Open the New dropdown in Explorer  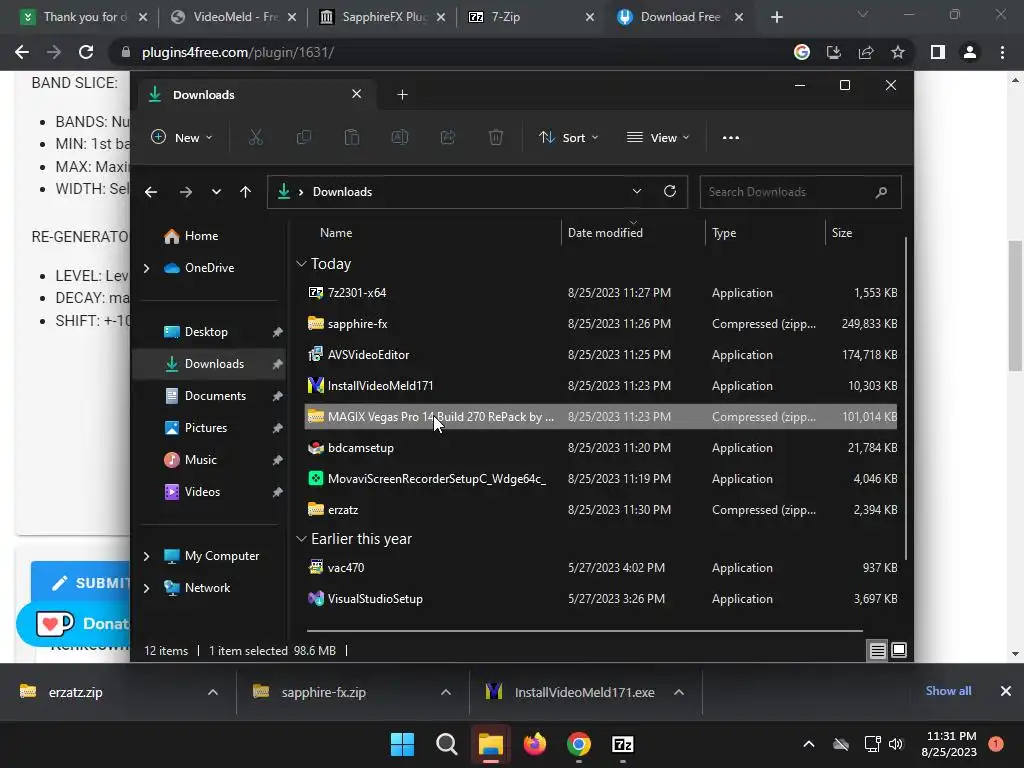182,137
